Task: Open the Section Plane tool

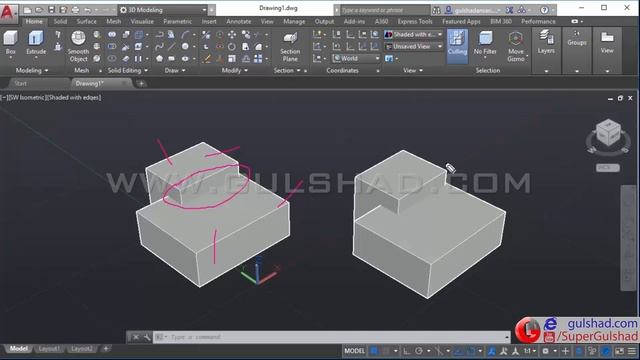Action: [x=290, y=47]
